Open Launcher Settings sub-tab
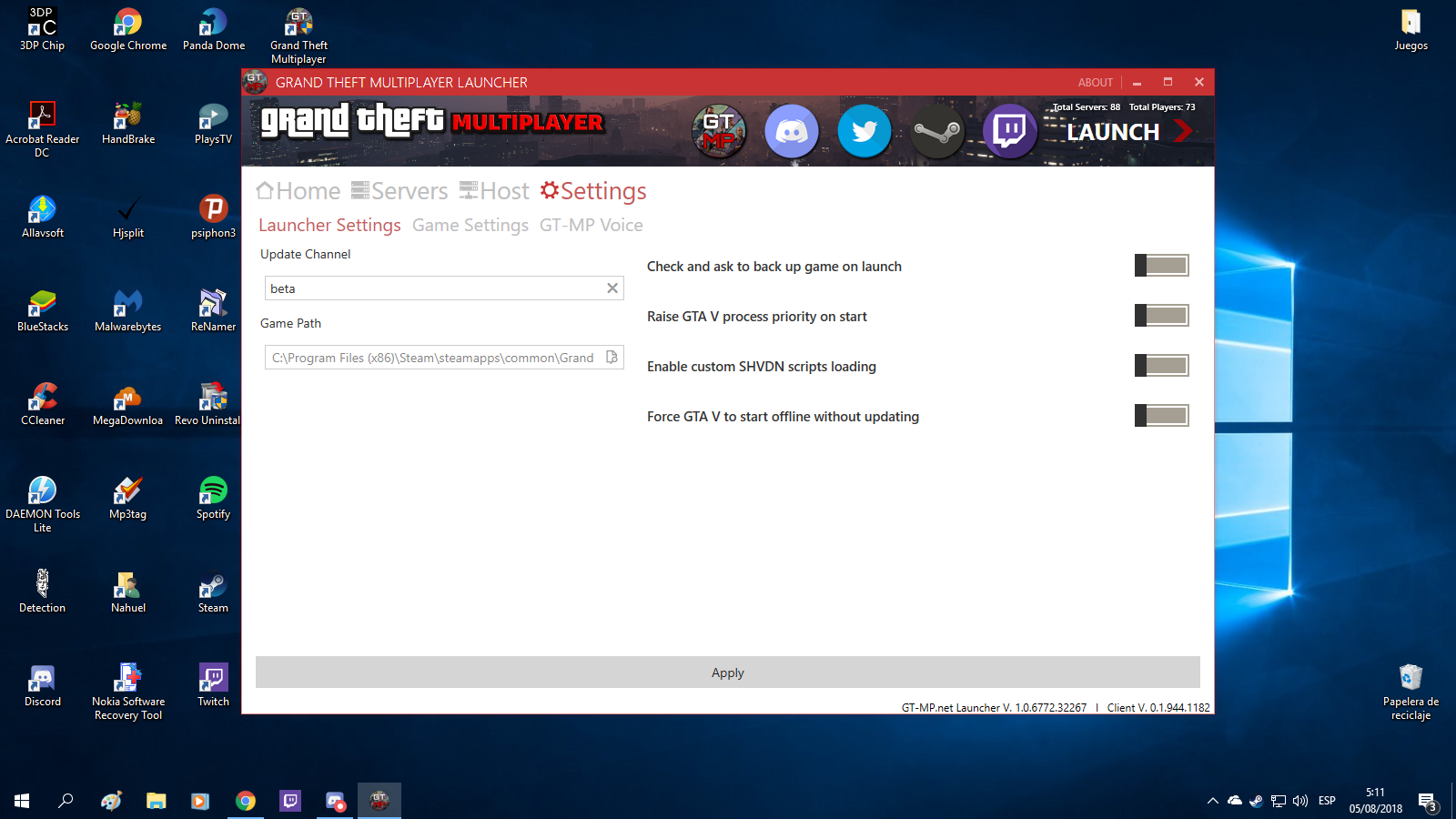The image size is (1456, 819). click(329, 225)
